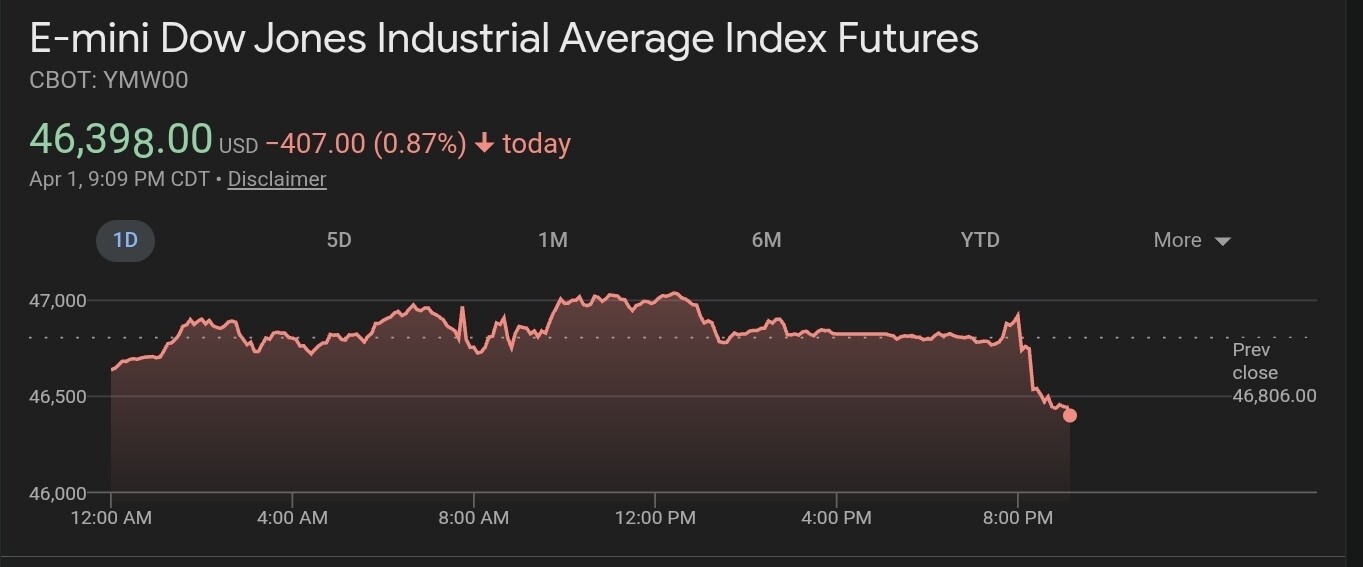Click the 46,398.00 current price
The width and height of the screenshot is (1363, 567).
(x=121, y=139)
